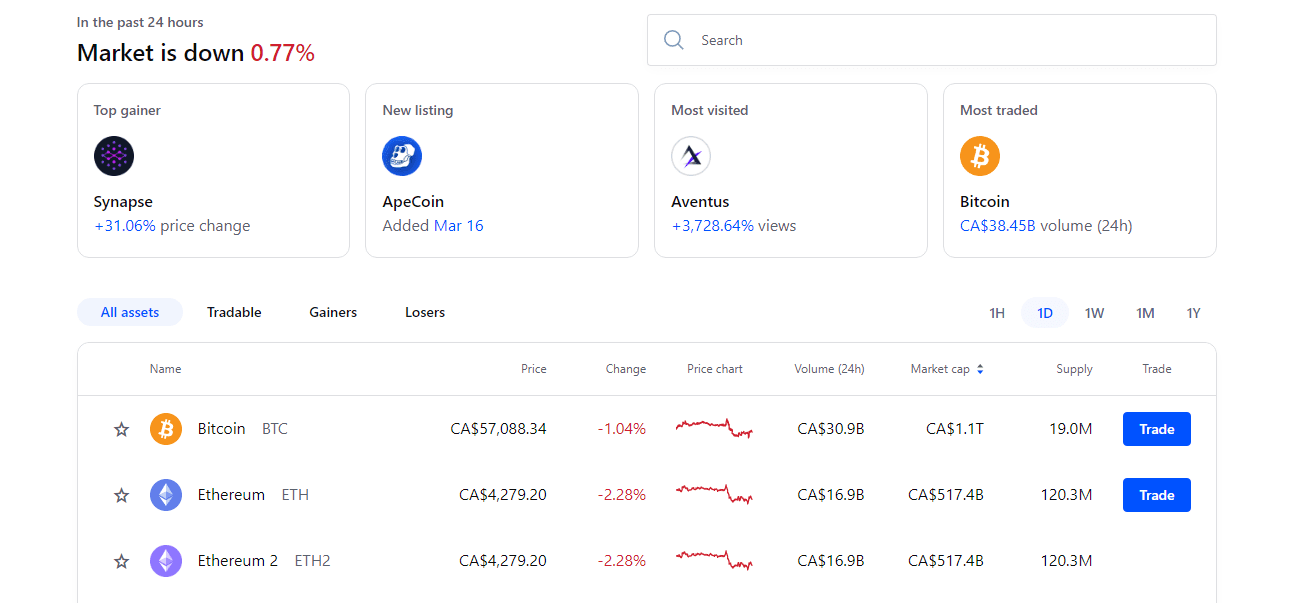Set time range to 1W
This screenshot has height=603, width=1301.
pos(1095,313)
